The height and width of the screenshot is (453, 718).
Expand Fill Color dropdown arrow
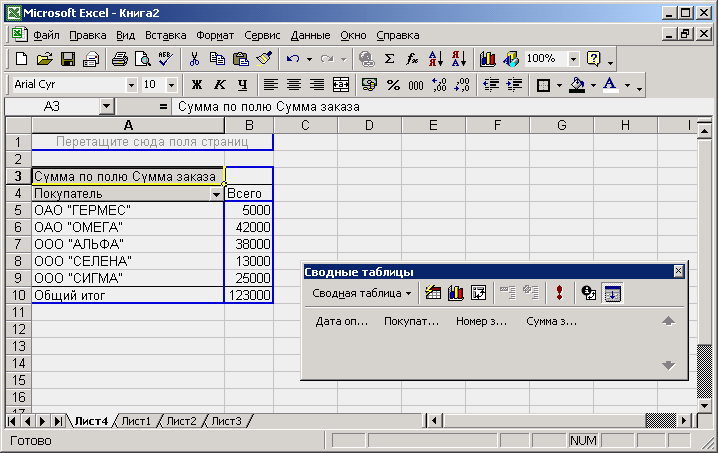click(593, 85)
